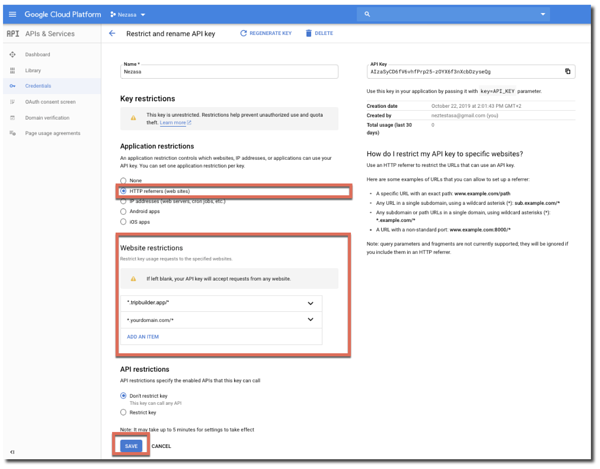Click the Nezasa project icon in header
Viewport: 600px width, 469px height.
(x=113, y=15)
